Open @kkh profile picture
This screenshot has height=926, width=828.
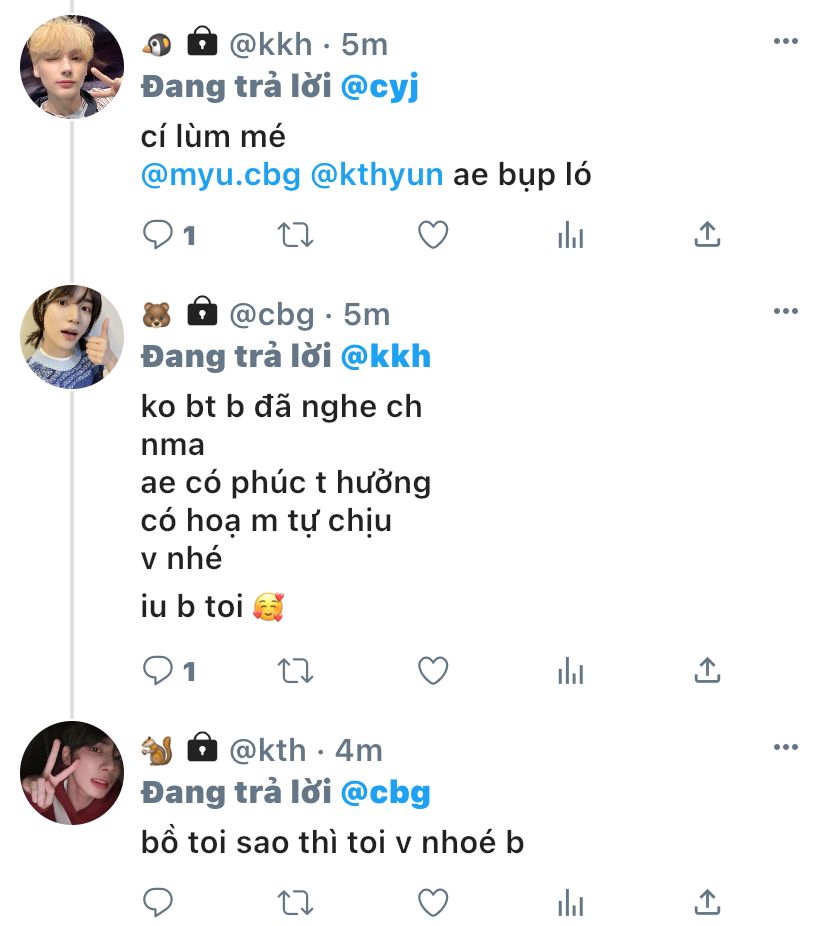[72, 67]
